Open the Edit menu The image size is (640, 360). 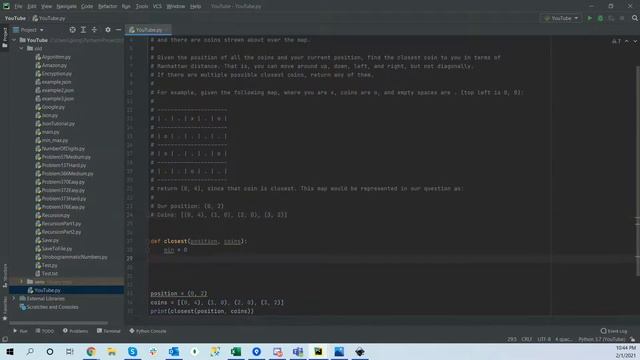[x=32, y=6]
